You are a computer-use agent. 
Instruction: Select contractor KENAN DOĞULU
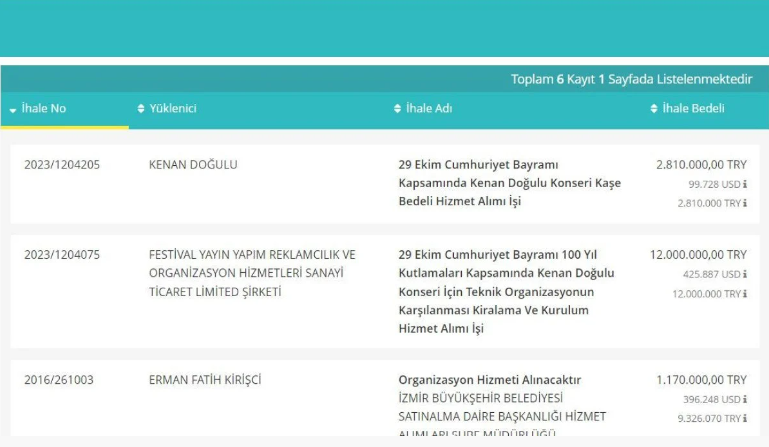[x=193, y=165]
